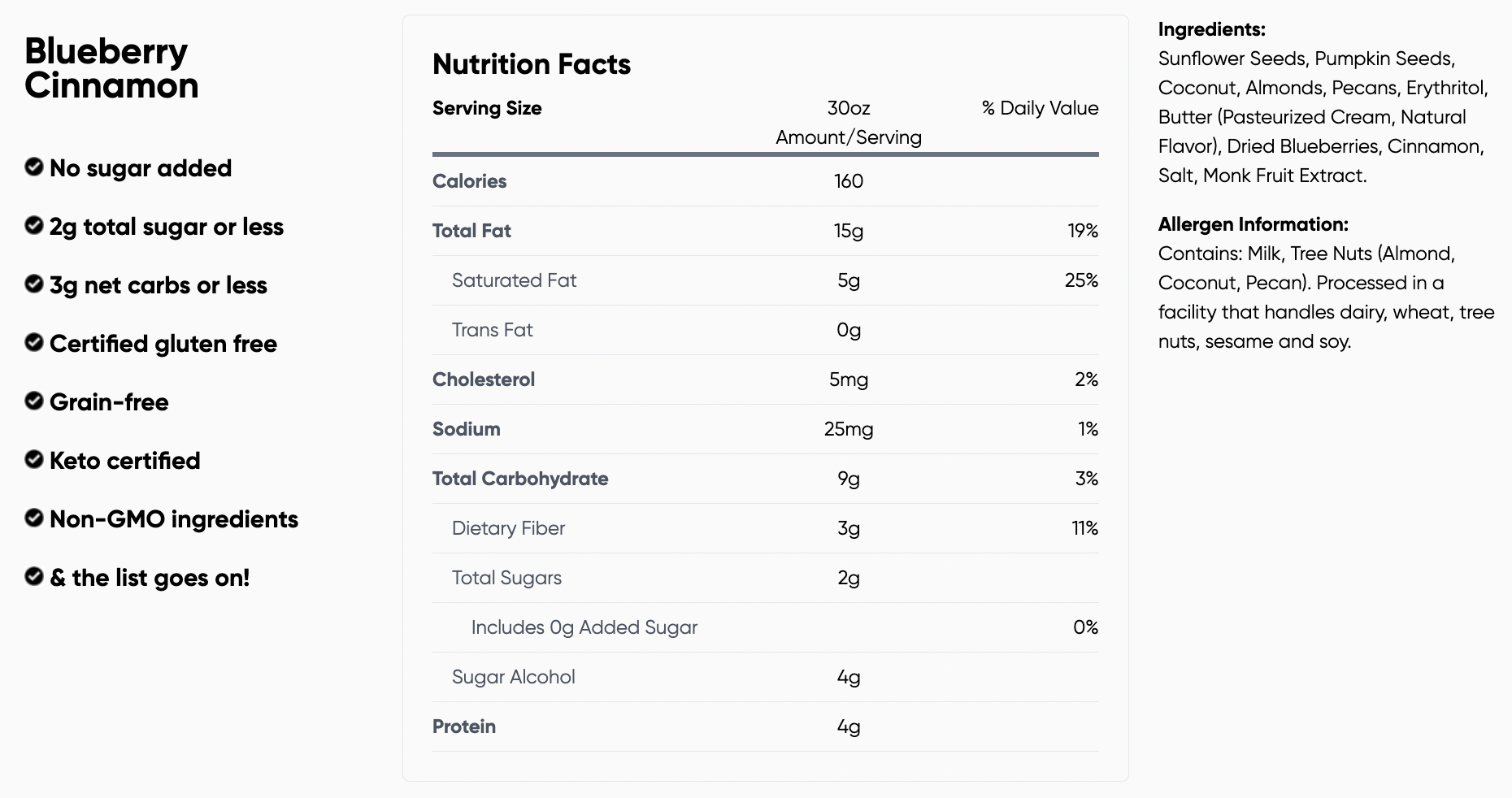Image resolution: width=1512 pixels, height=798 pixels.
Task: Click the Allergen Information heading
Action: click(1253, 224)
